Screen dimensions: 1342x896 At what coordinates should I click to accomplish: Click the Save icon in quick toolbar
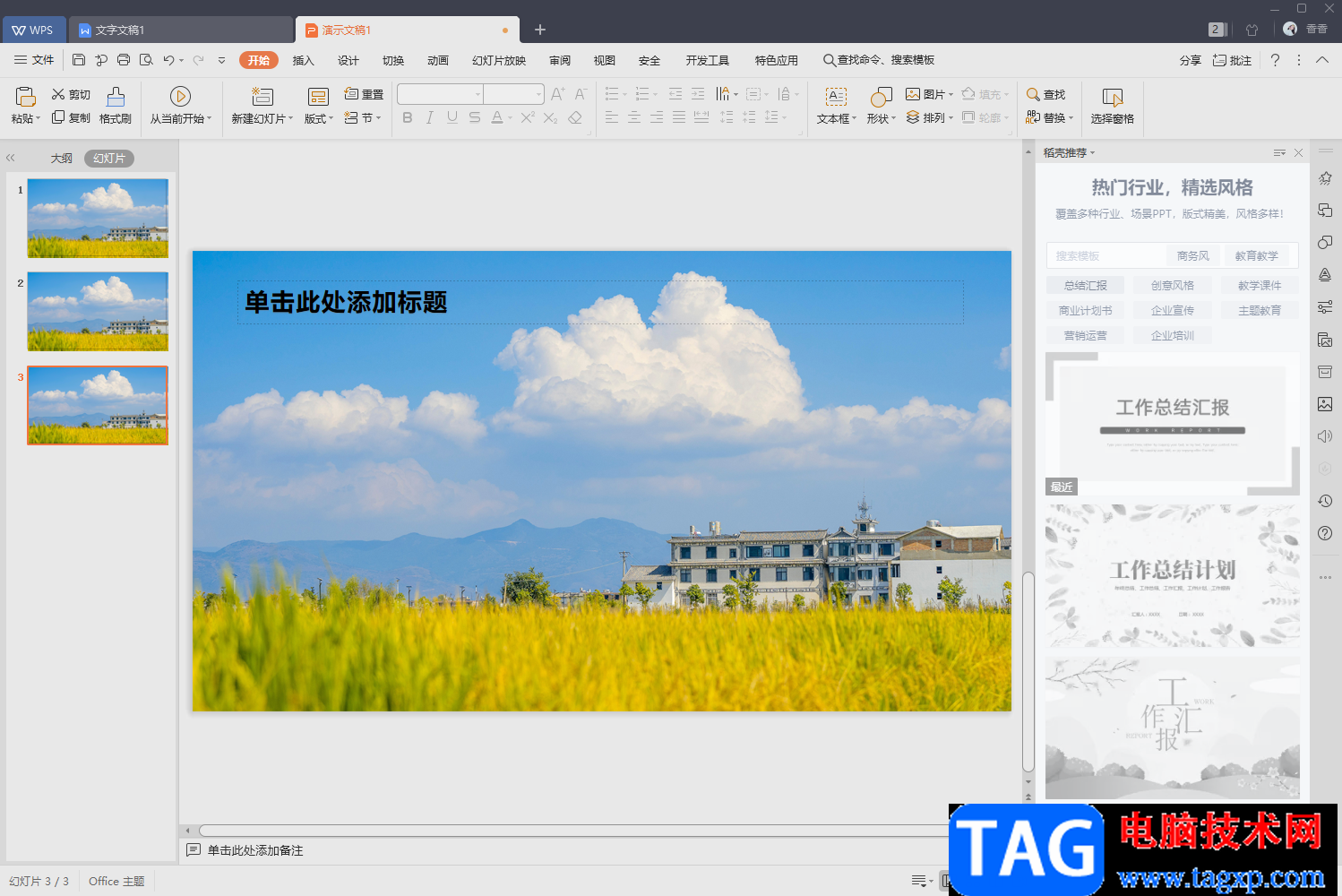(79, 60)
